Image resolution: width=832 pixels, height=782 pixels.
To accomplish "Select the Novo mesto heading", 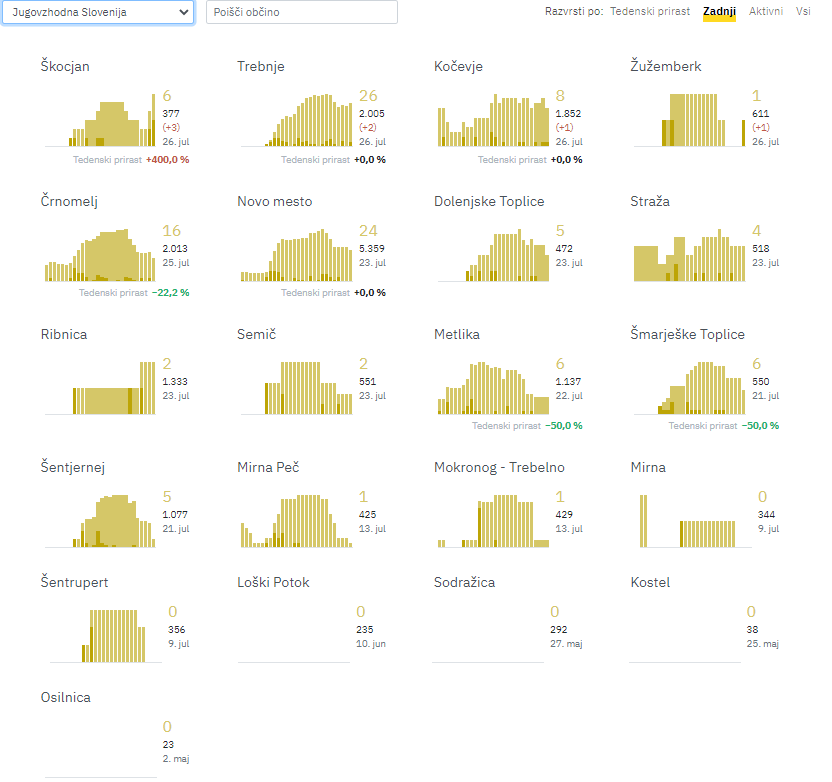I will pos(274,202).
